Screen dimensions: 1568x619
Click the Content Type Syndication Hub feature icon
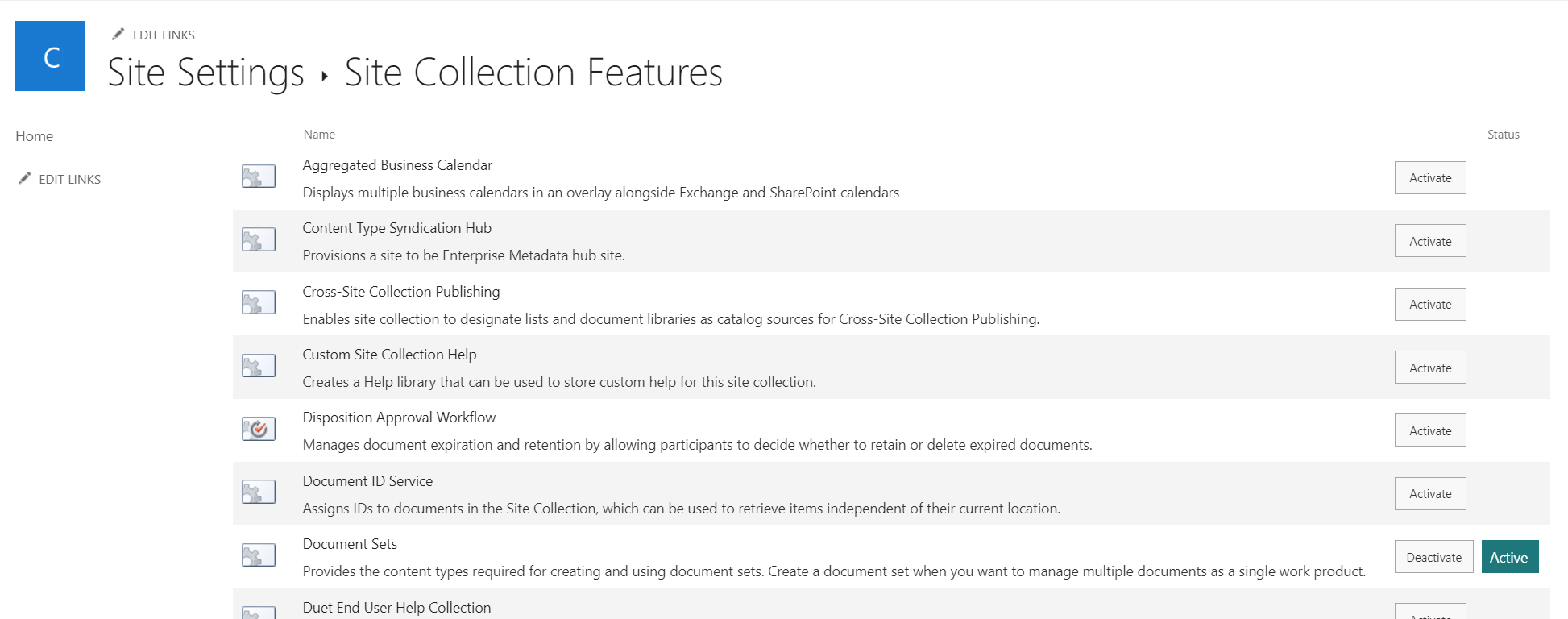tap(257, 239)
